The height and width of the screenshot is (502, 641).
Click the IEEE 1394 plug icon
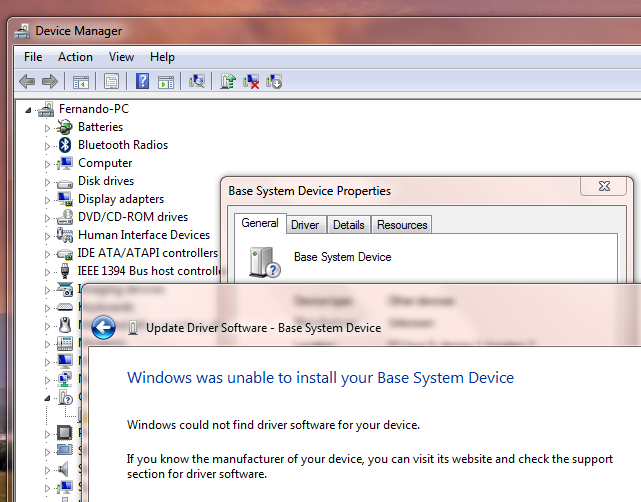pyautogui.click(x=65, y=271)
